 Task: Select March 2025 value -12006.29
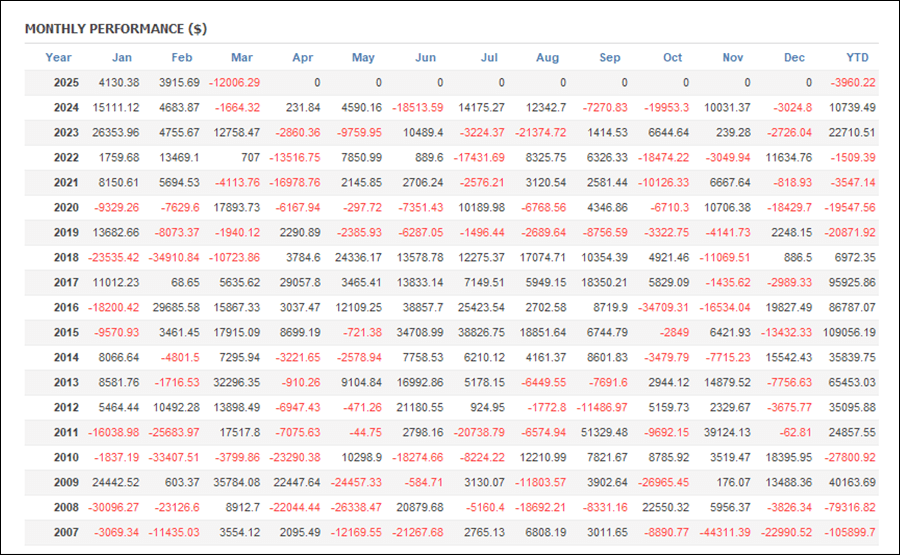pos(234,83)
